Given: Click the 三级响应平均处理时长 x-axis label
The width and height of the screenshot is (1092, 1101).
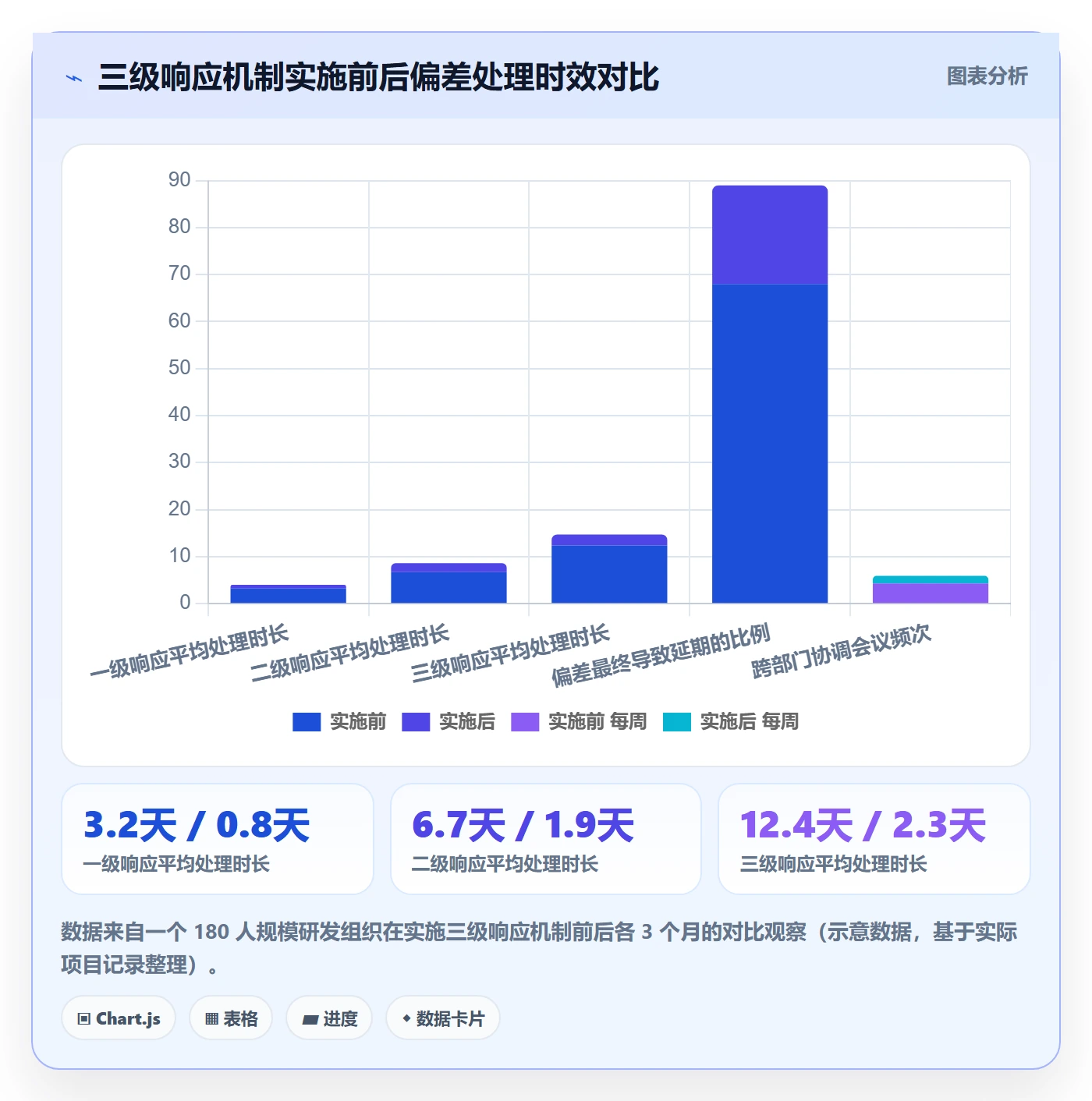Looking at the screenshot, I should 511,653.
